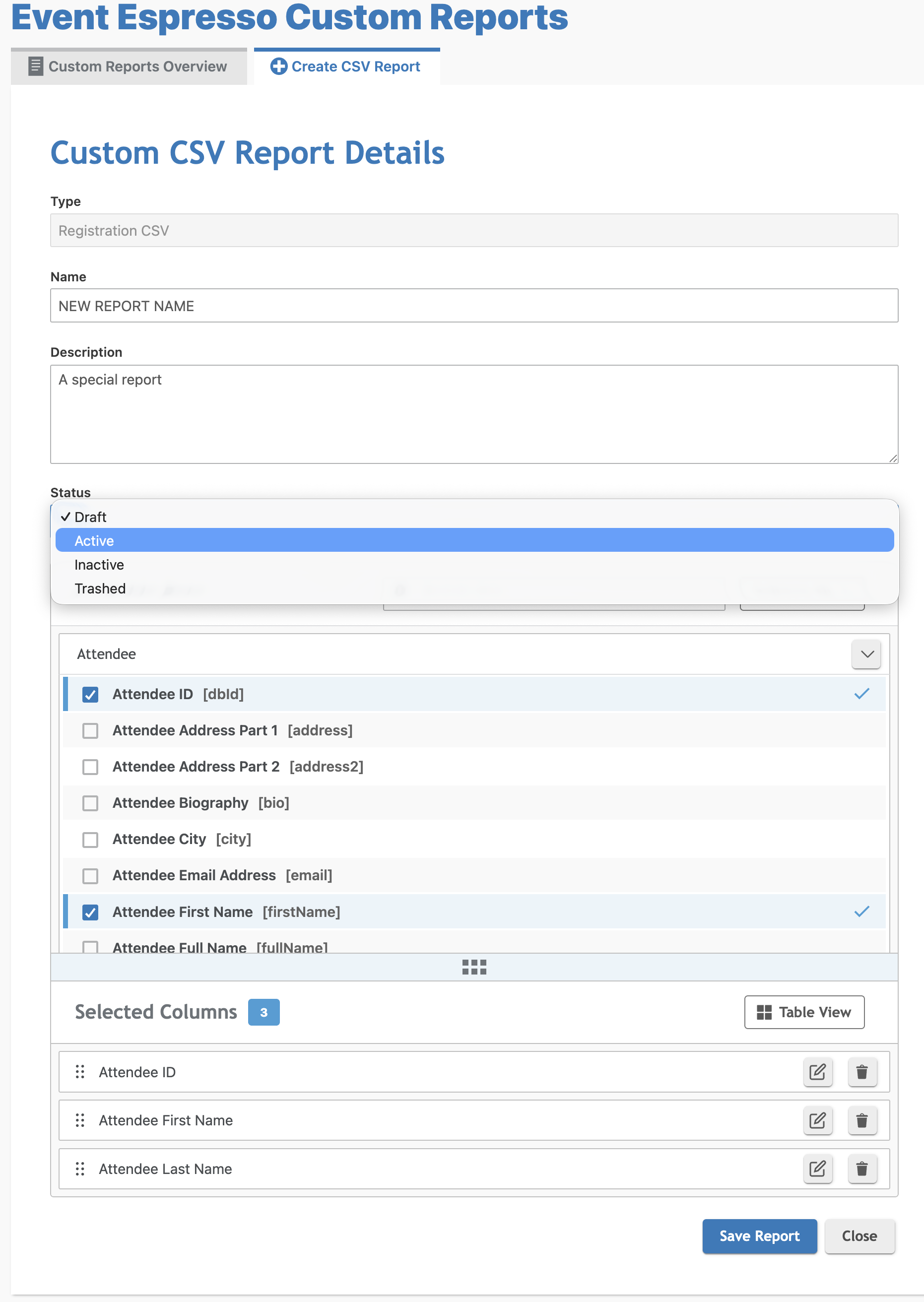Select the Attendee Last Name text in selected columns
924x1302 pixels.
tap(166, 1169)
